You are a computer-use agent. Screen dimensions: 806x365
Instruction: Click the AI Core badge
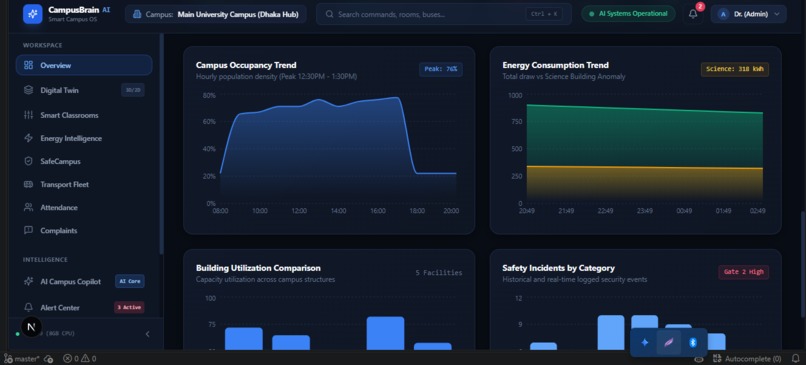coord(130,282)
